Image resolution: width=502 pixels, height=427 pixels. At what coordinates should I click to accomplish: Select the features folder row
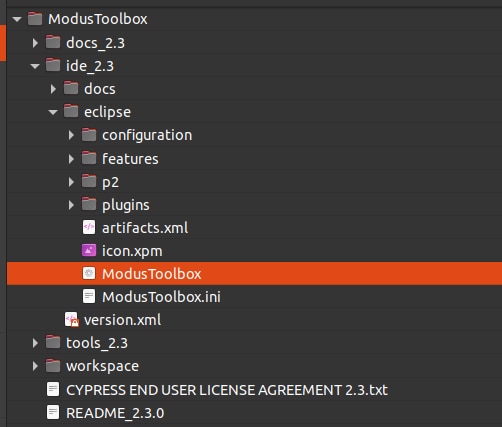click(254, 158)
